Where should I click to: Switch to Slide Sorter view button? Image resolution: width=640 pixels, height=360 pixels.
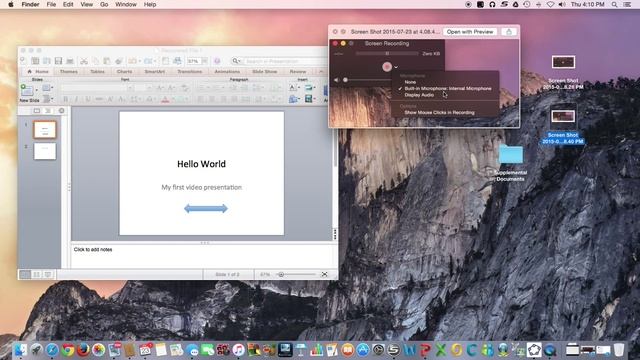pos(36,275)
